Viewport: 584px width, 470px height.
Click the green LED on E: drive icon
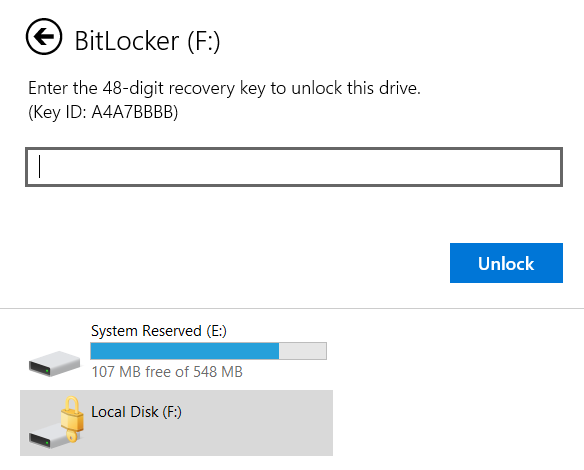tap(47, 371)
